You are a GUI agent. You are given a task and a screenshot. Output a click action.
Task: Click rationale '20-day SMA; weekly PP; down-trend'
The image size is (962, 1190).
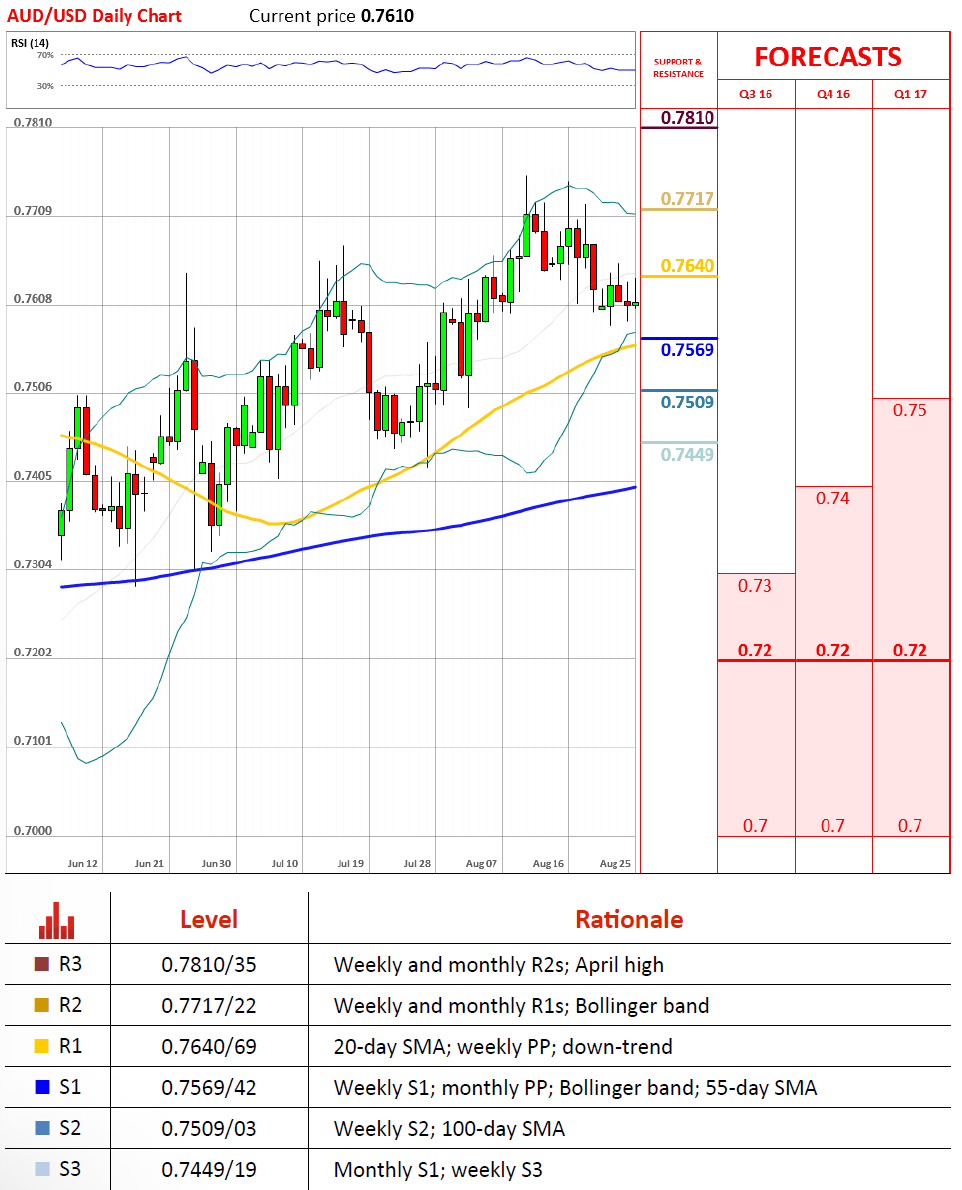click(503, 1047)
